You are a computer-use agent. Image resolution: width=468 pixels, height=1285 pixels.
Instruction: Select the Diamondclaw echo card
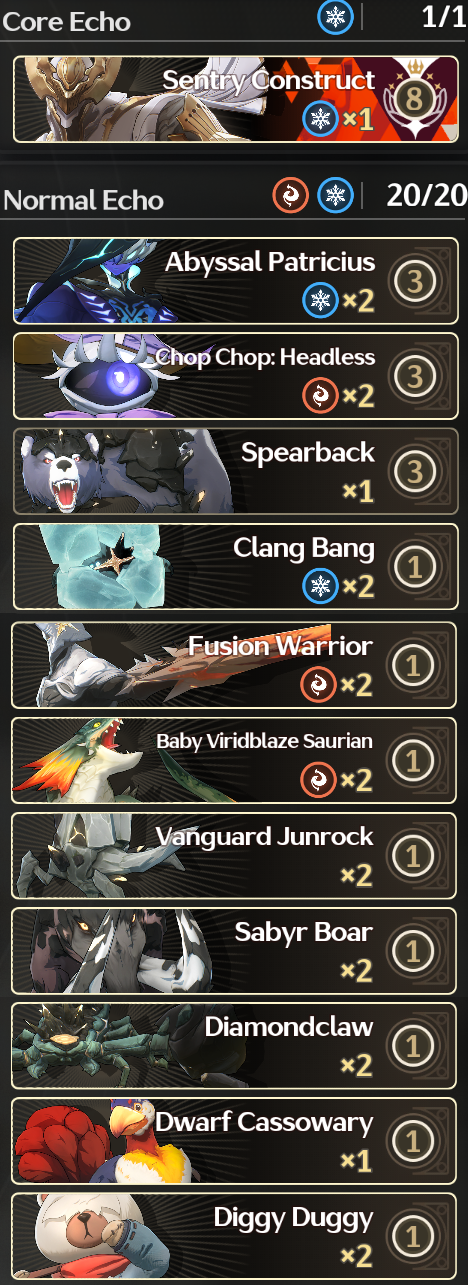tap(235, 1045)
